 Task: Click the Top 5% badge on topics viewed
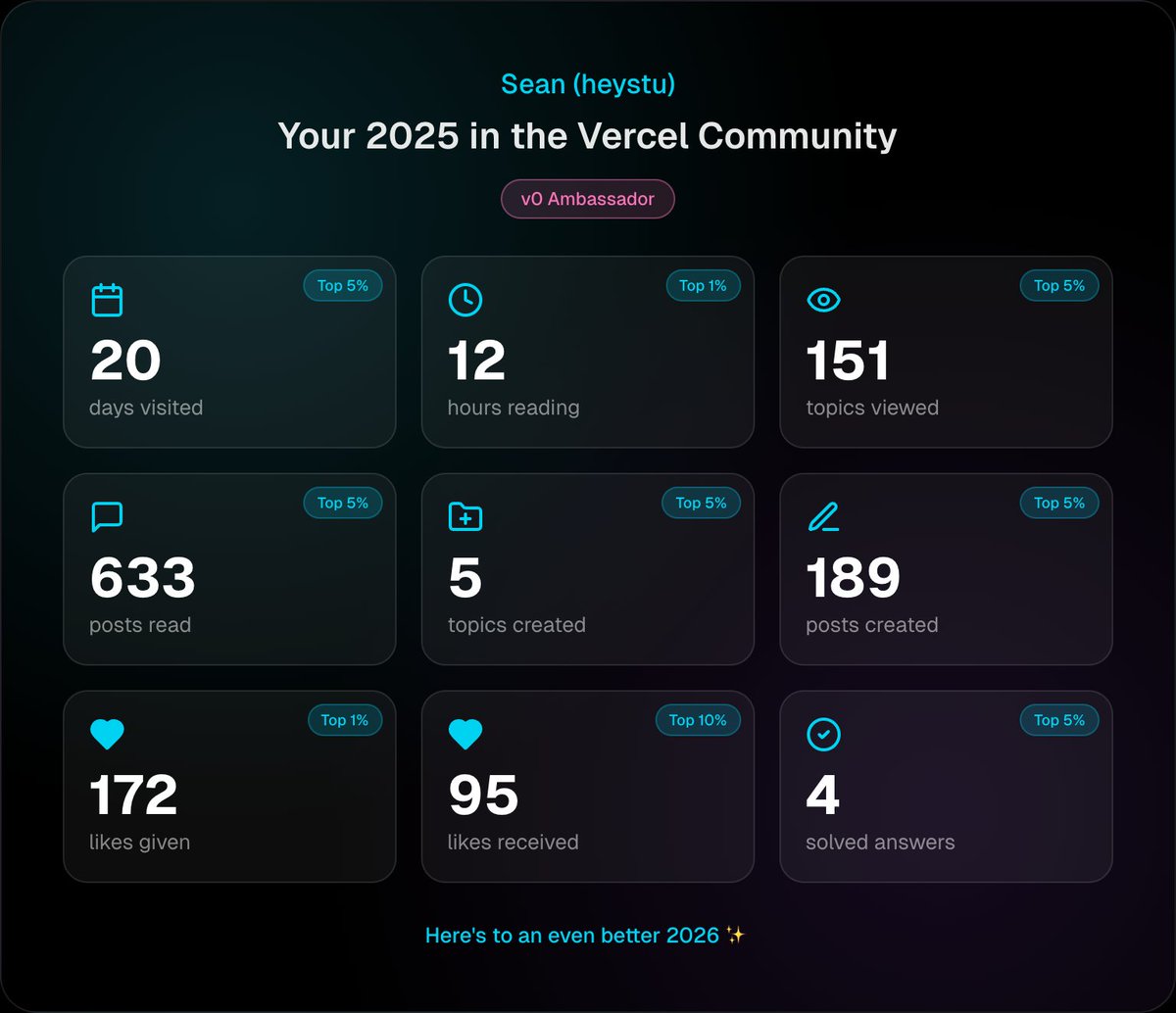tap(1059, 286)
